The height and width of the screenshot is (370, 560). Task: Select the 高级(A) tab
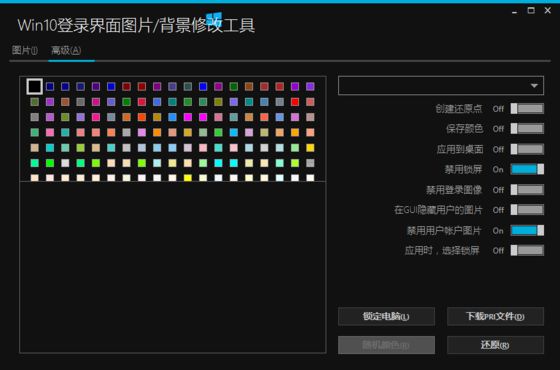66,50
